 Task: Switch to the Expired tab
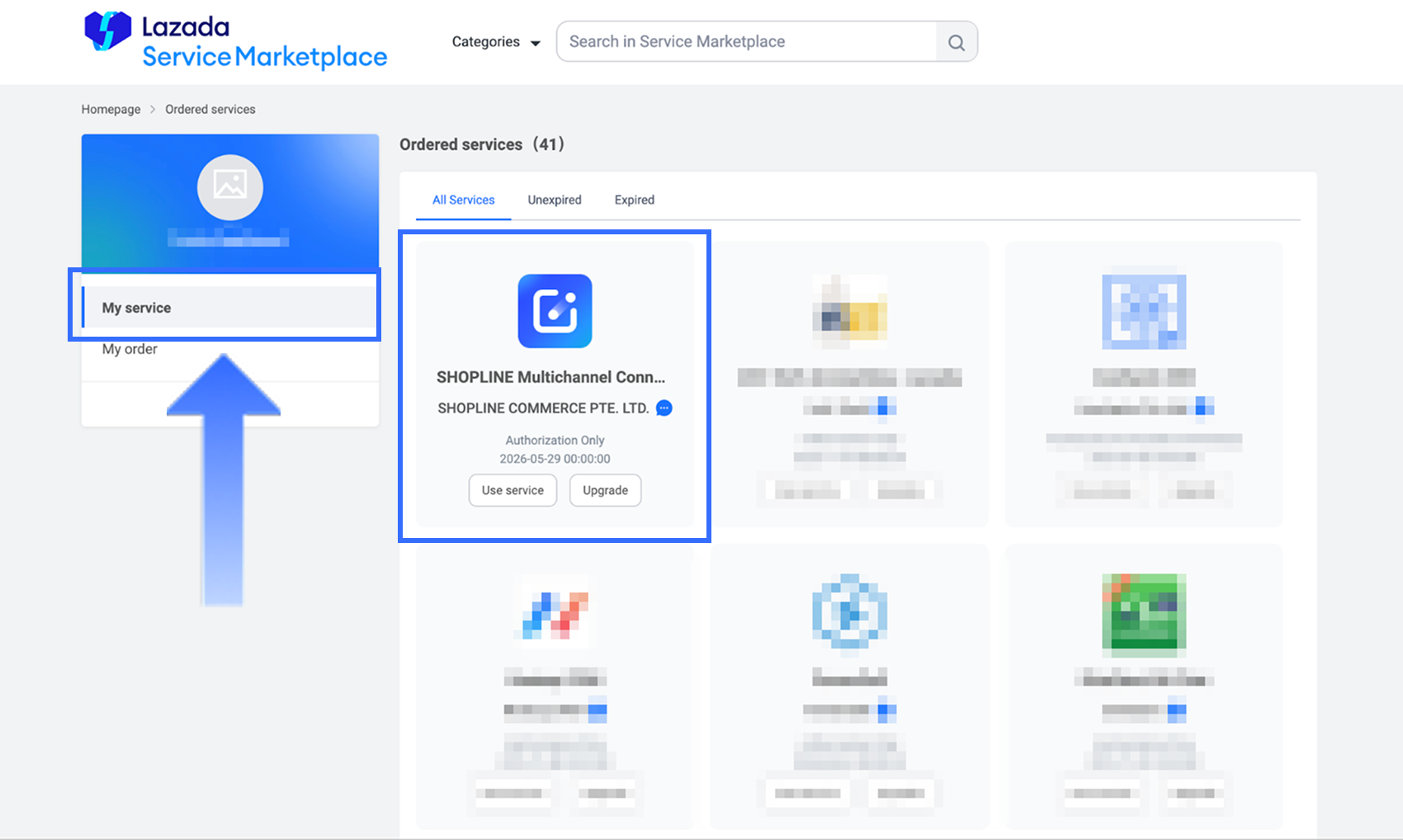pyautogui.click(x=635, y=200)
